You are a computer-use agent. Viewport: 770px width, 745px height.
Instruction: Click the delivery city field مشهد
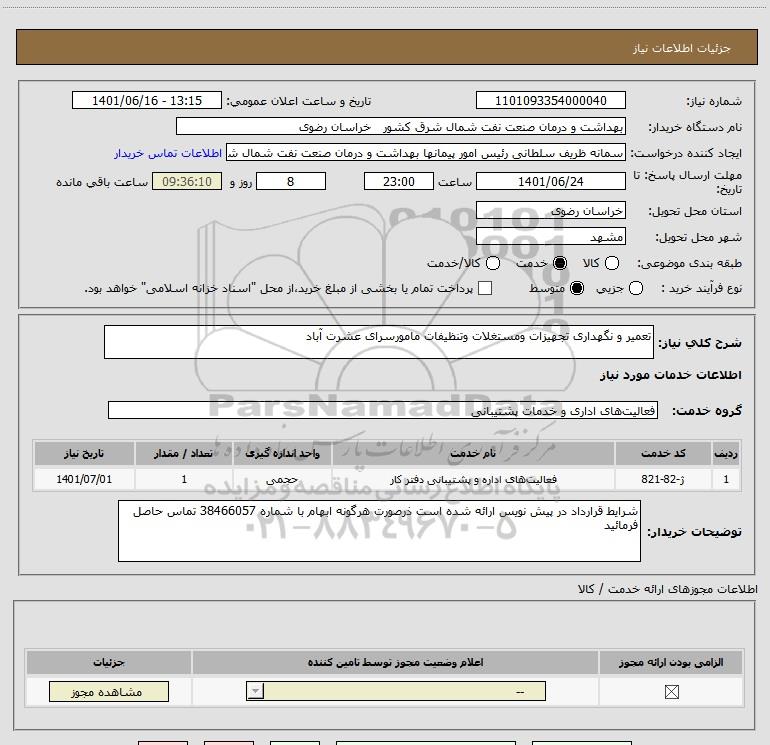(x=550, y=237)
